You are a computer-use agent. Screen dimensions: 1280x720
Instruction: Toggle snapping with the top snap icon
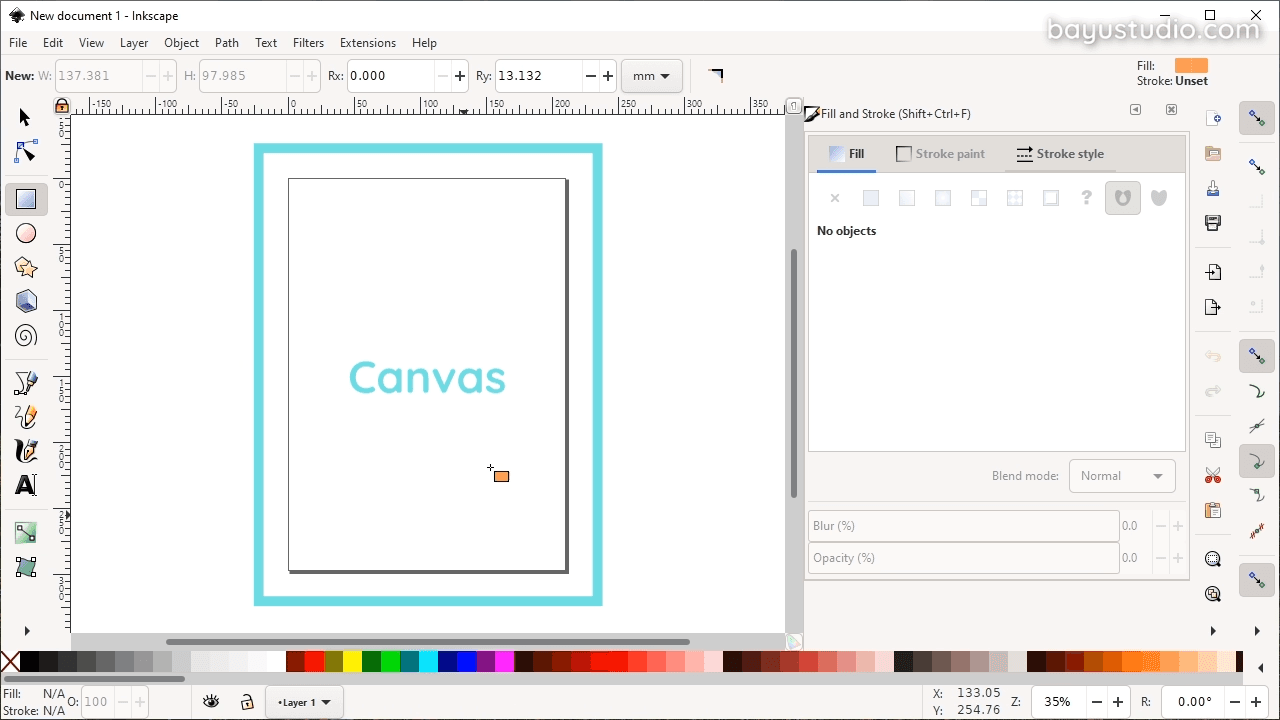point(1257,118)
